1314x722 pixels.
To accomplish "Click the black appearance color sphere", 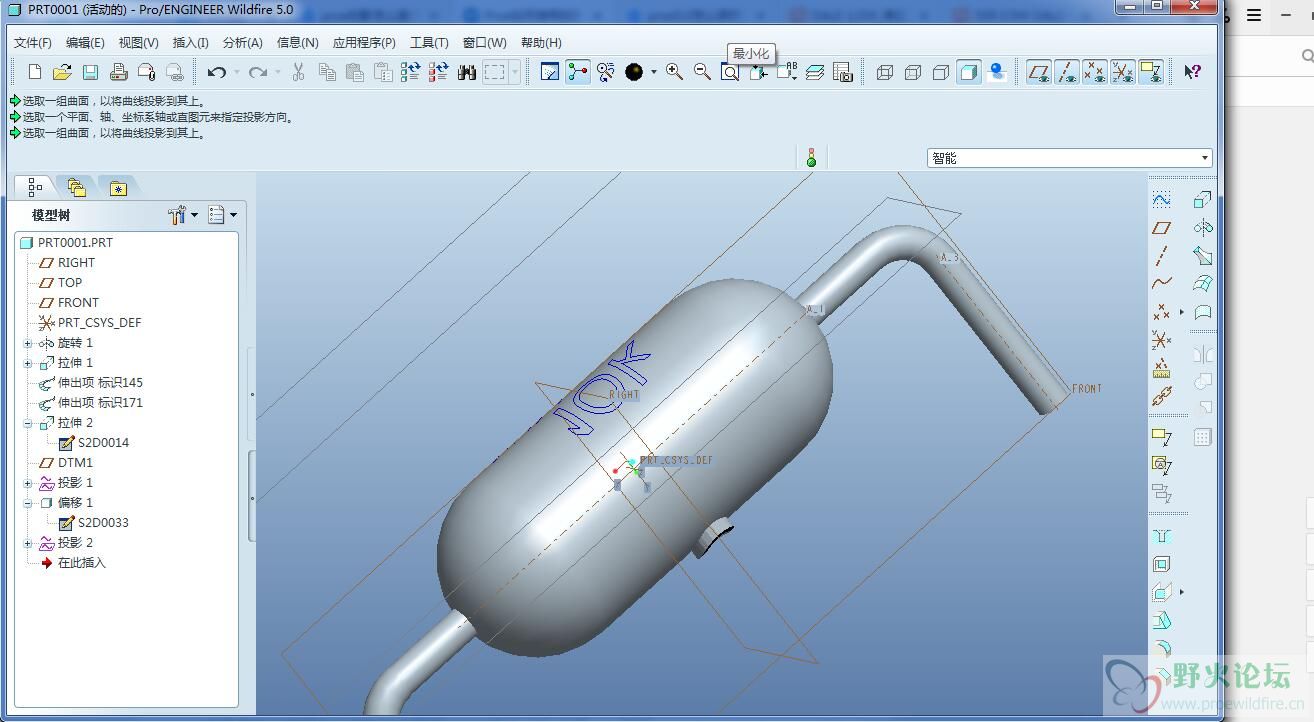I will [x=634, y=72].
